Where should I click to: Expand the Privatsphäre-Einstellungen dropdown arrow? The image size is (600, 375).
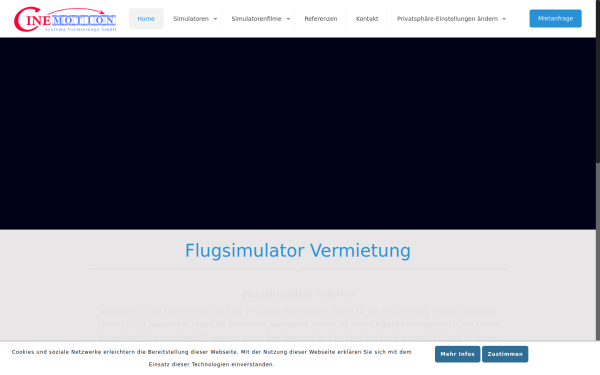click(x=504, y=19)
